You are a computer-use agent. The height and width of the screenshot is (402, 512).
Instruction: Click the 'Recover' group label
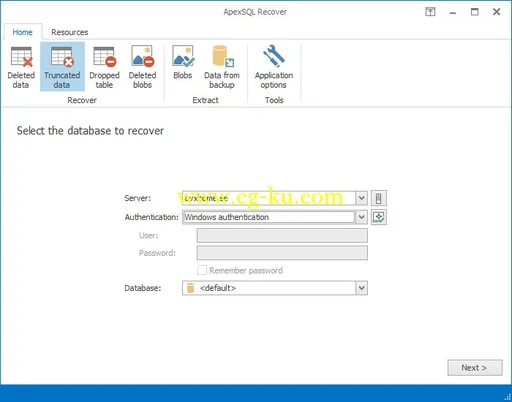pos(82,100)
